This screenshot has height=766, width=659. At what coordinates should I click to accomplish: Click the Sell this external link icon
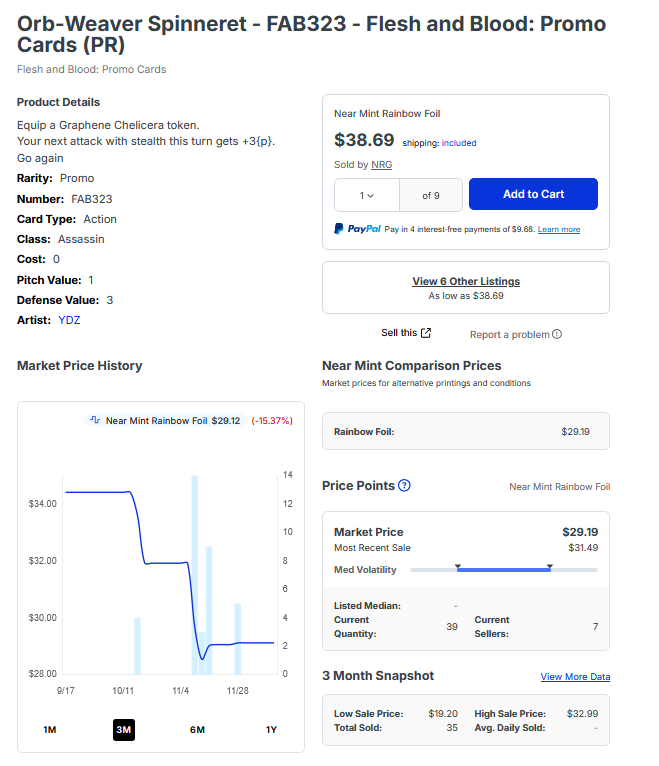[426, 333]
